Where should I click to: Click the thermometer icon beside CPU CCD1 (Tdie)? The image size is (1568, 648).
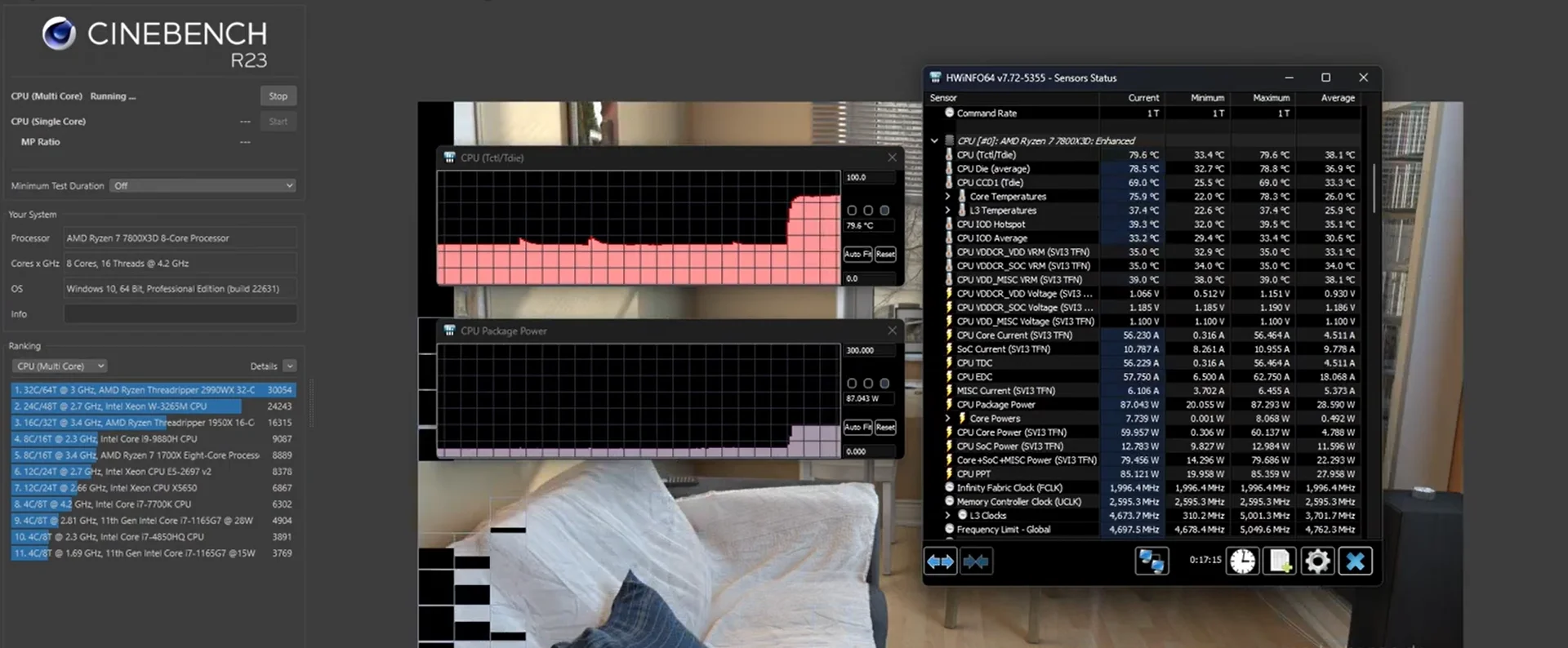pyautogui.click(x=949, y=183)
